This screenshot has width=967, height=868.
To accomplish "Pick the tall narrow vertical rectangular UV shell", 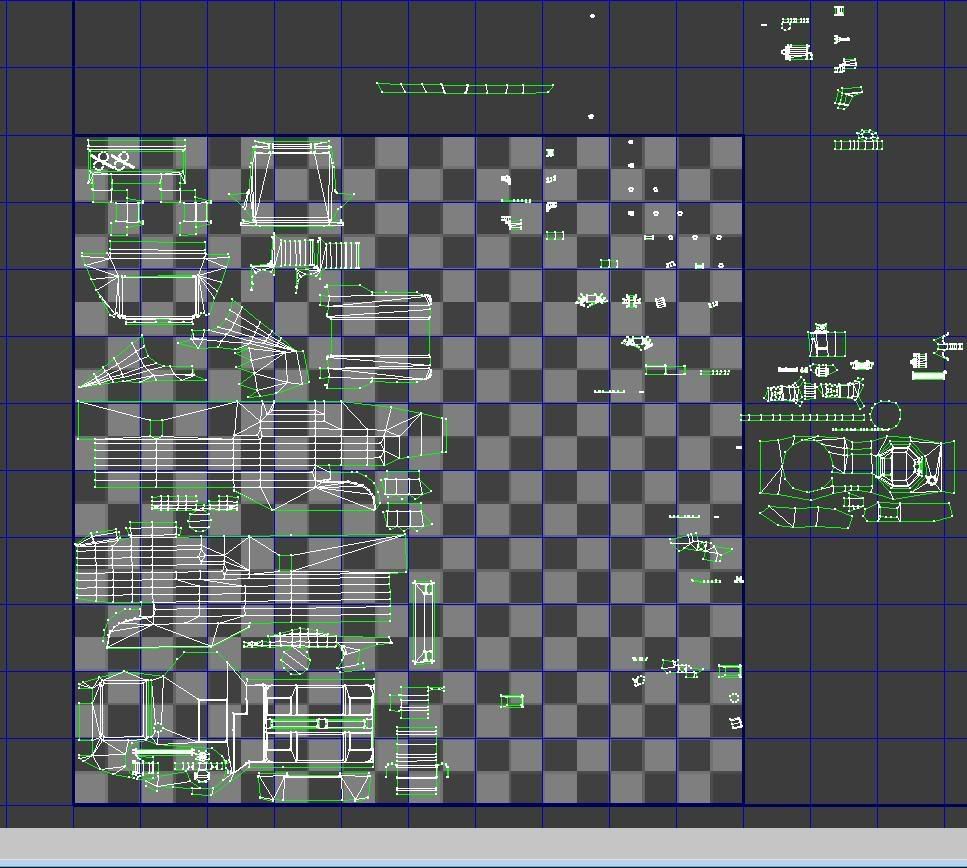I will [424, 622].
